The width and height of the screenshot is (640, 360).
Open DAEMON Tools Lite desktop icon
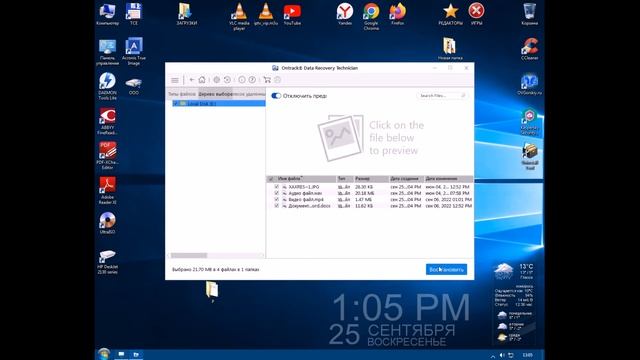pos(107,86)
